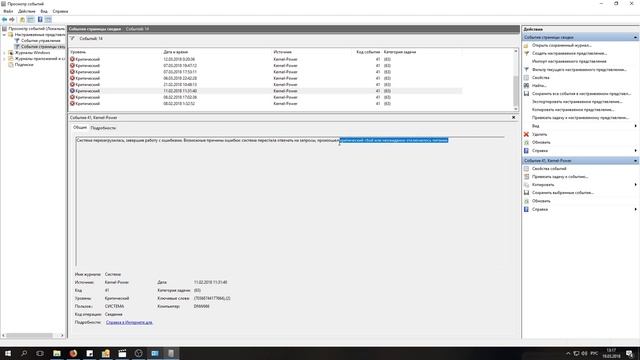This screenshot has height=360, width=640.
Task: Click lower 'Обновить' under the event section
Action: (x=541, y=201)
